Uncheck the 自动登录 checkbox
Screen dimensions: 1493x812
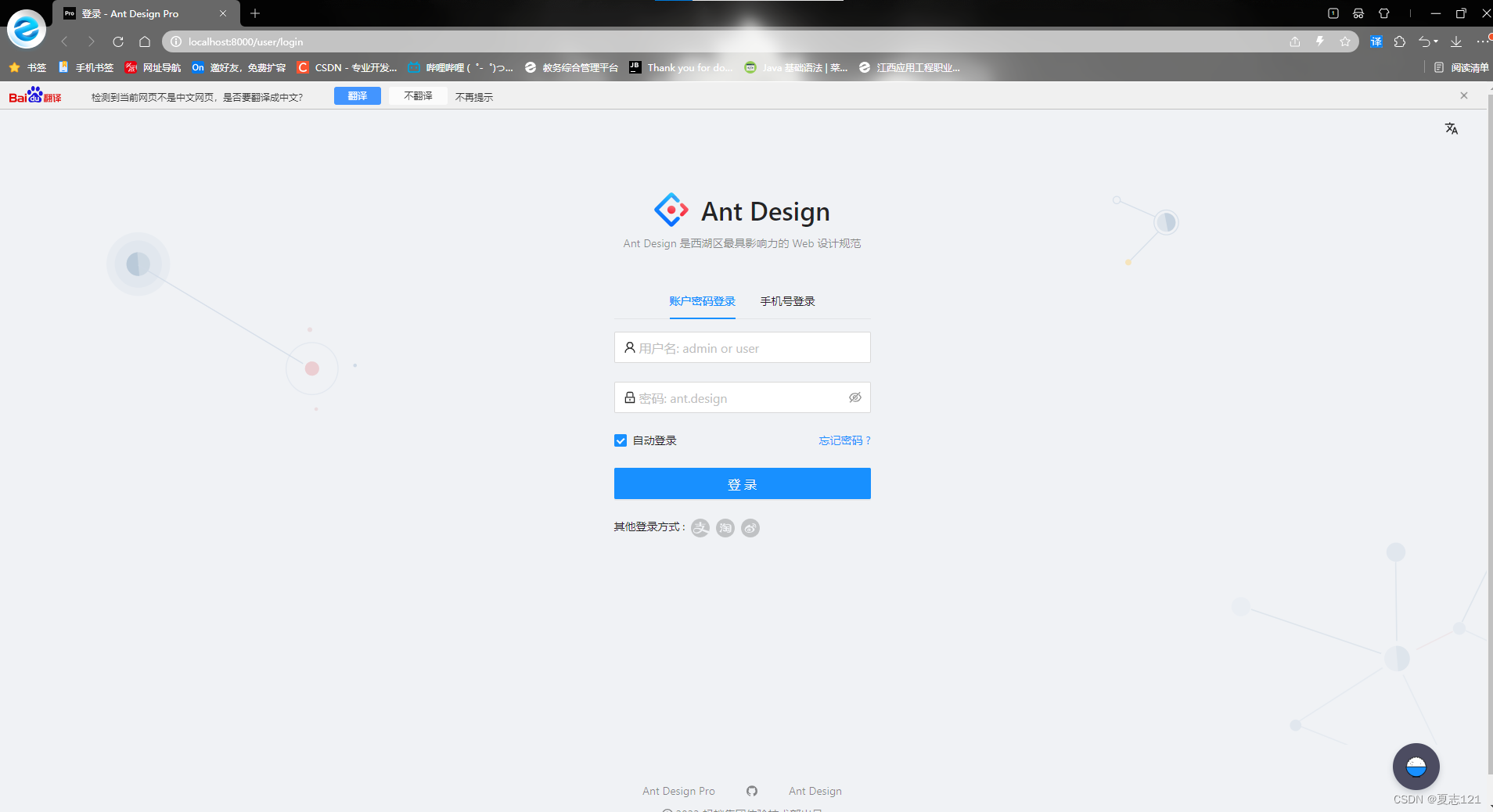click(x=621, y=440)
